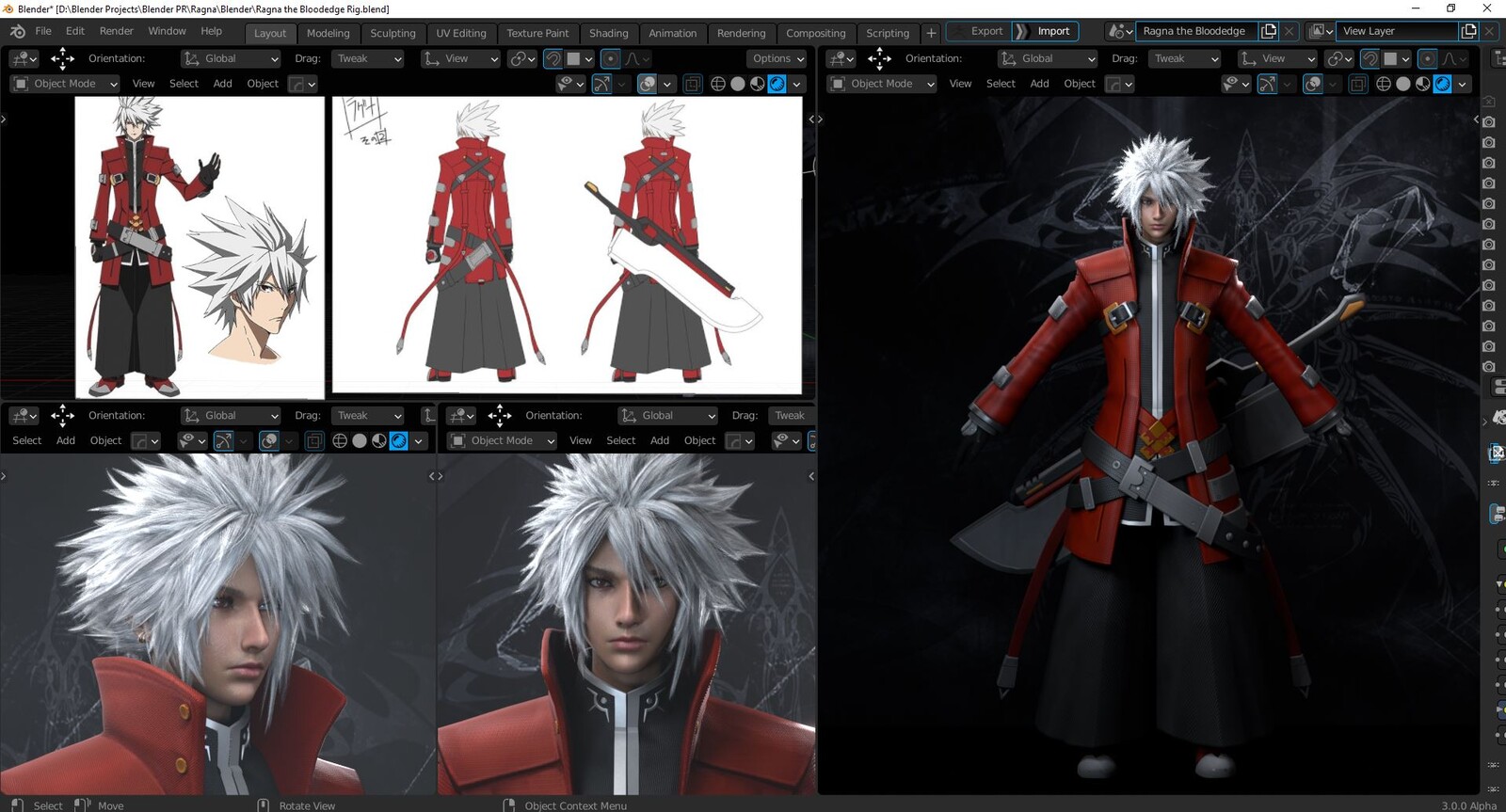Select solid shading in full-body viewport

(x=1403, y=84)
